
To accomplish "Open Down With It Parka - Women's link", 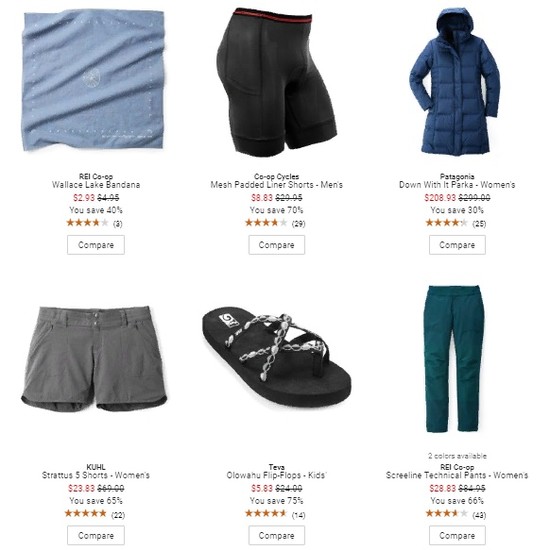I will point(457,185).
